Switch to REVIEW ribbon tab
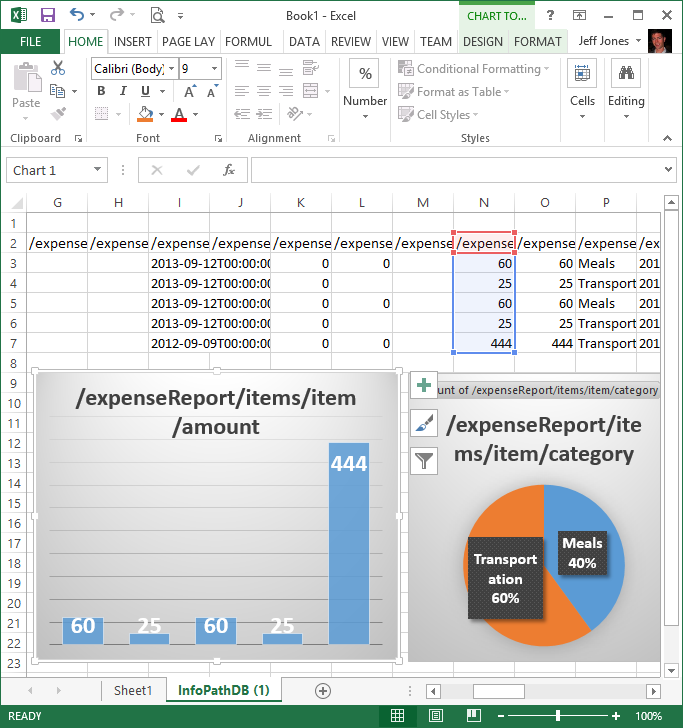 click(351, 42)
